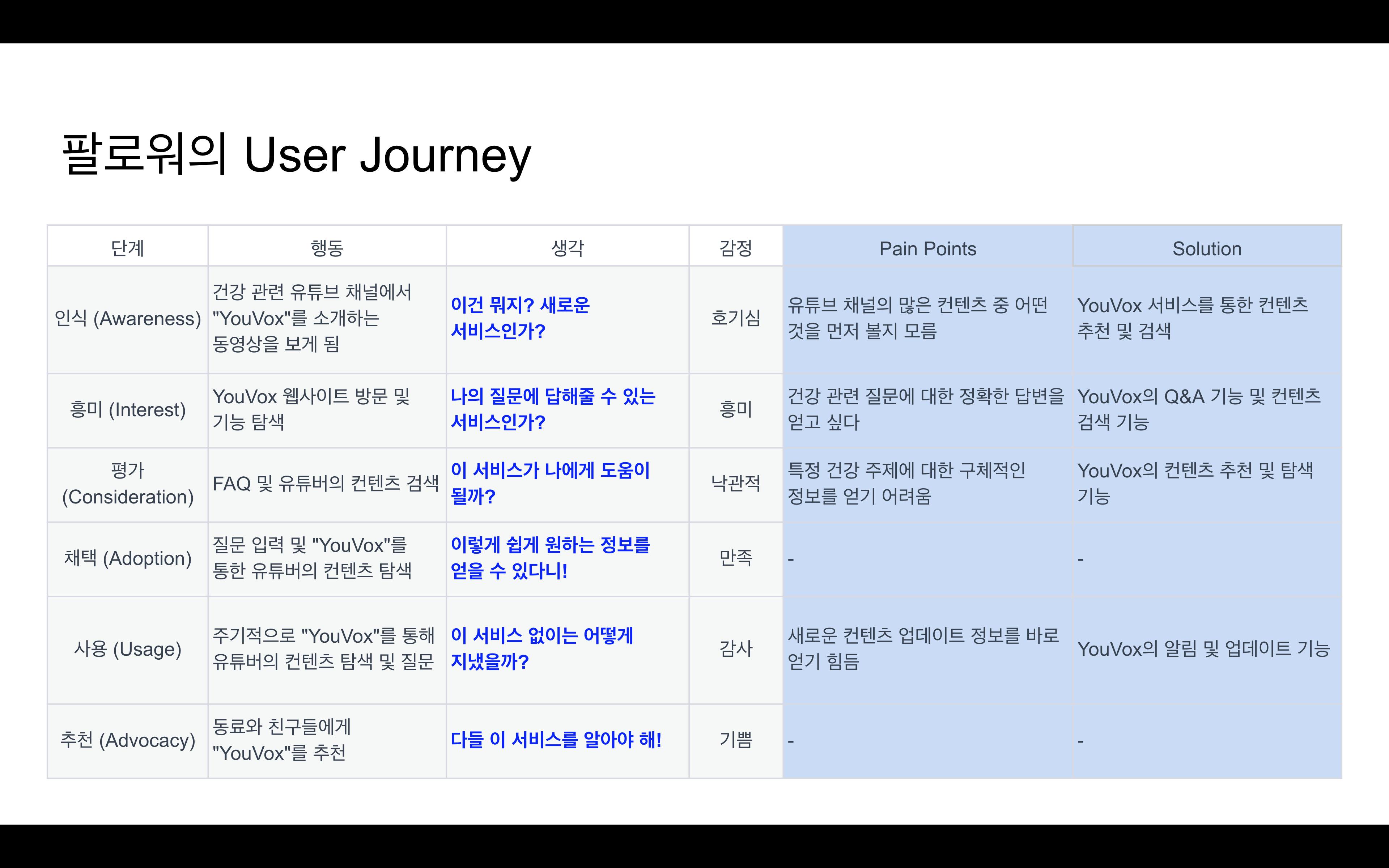Select the '낙관적' emotion cell

point(736,485)
